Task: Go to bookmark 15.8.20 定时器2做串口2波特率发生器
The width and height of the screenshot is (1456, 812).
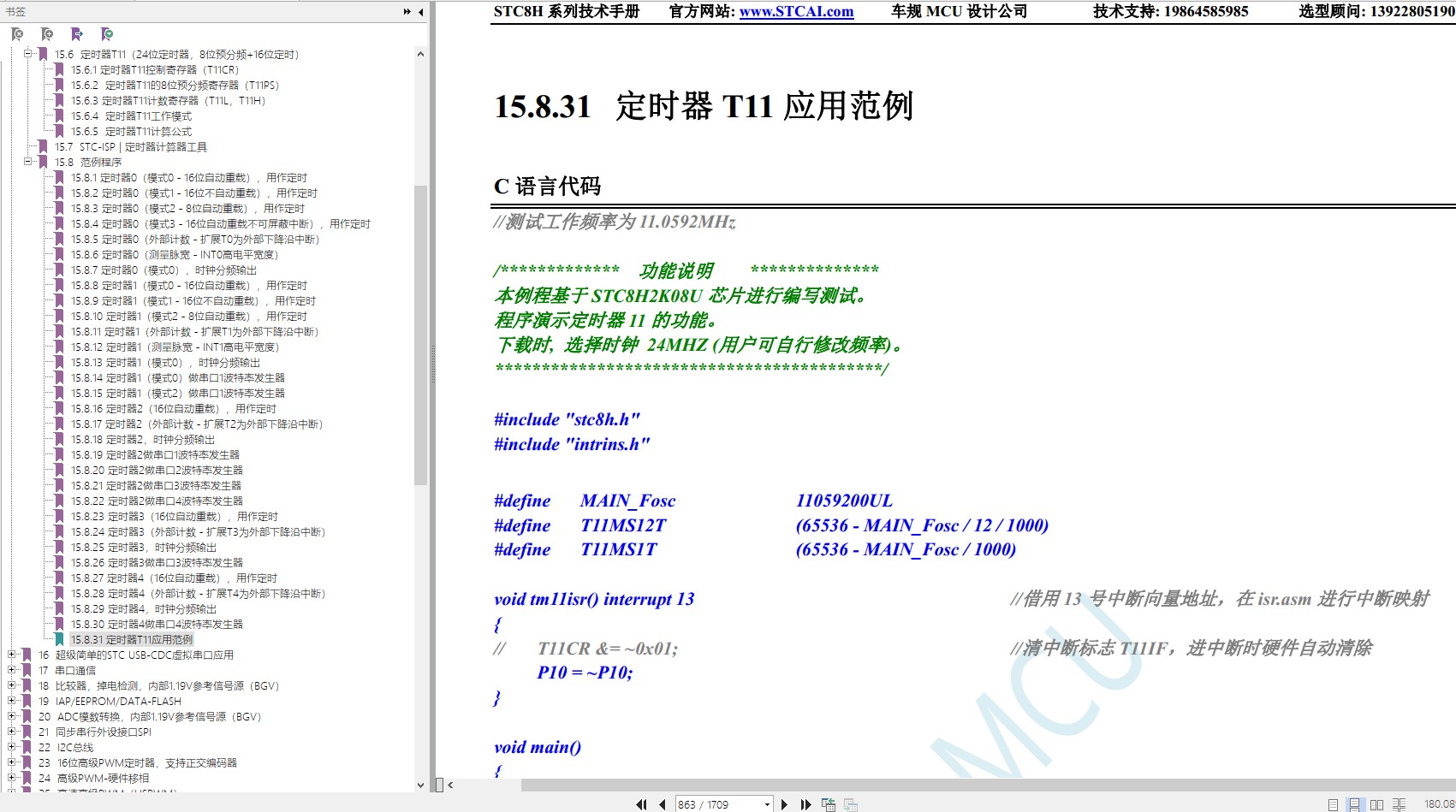Action: [157, 471]
